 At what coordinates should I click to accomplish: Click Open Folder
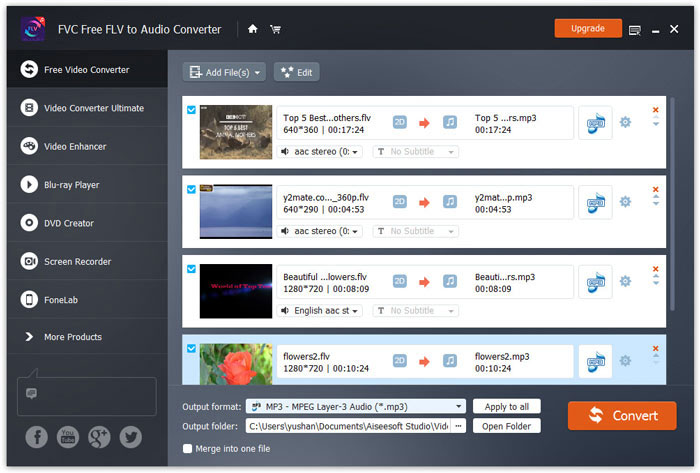(507, 426)
